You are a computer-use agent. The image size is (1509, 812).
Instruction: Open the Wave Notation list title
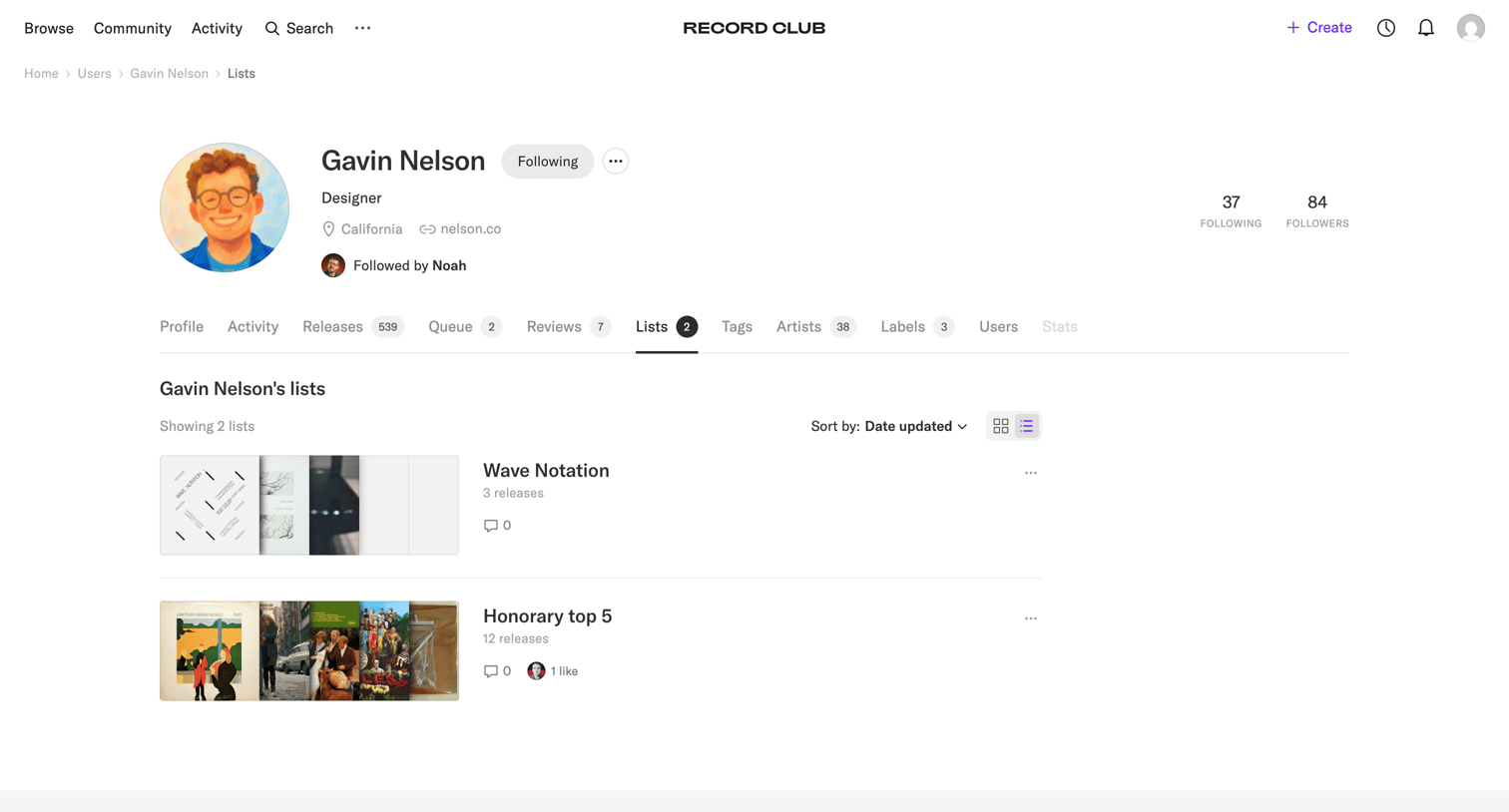tap(546, 470)
